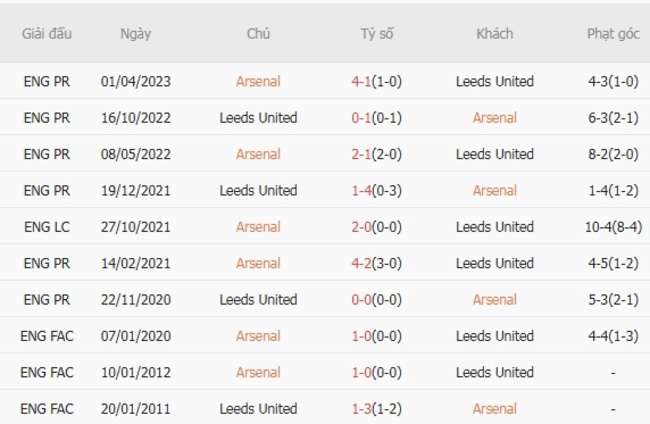Click Leeds United home team on 16/10/2022
The height and width of the screenshot is (424, 650).
pos(258,118)
